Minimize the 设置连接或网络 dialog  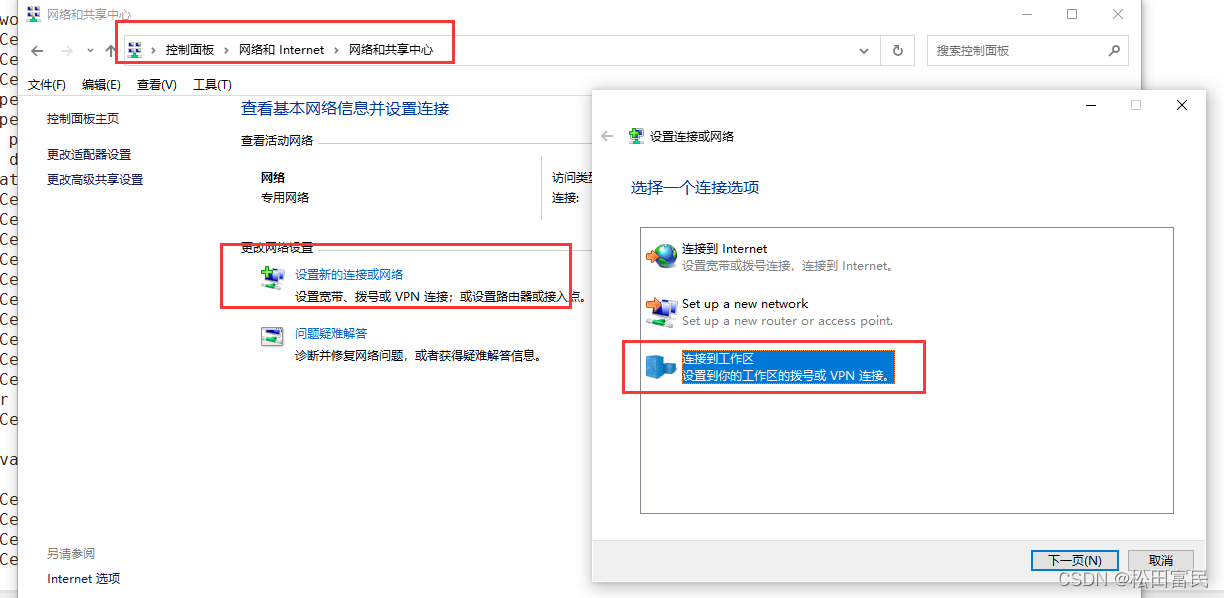coord(1090,105)
